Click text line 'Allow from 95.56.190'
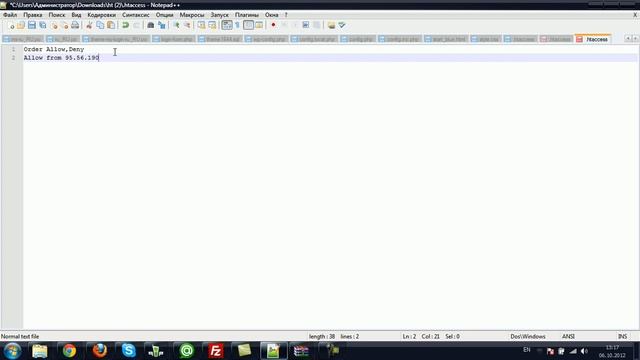This screenshot has height=360, width=640. coord(61,58)
